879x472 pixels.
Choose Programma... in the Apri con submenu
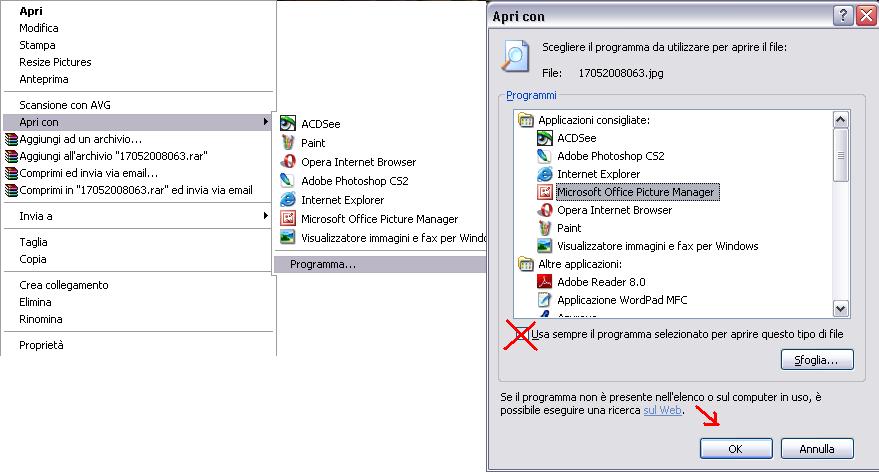coord(381,264)
